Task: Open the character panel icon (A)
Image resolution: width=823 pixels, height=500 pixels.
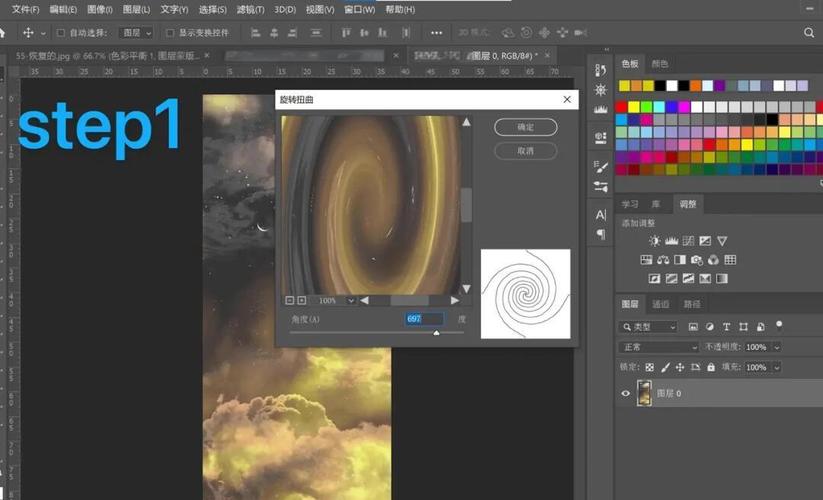Action: 601,215
